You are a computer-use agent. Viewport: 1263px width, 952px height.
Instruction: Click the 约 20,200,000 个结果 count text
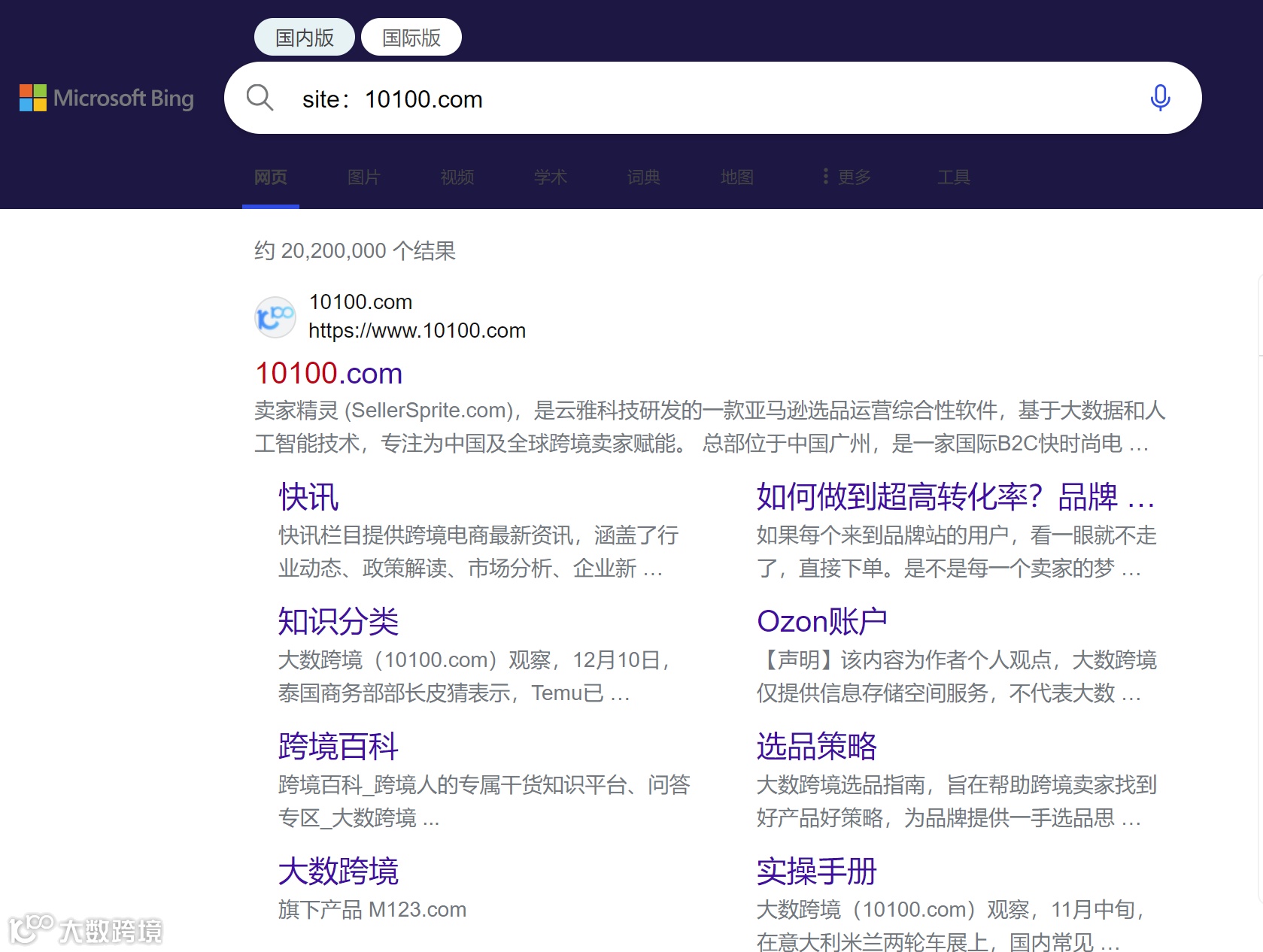point(355,250)
